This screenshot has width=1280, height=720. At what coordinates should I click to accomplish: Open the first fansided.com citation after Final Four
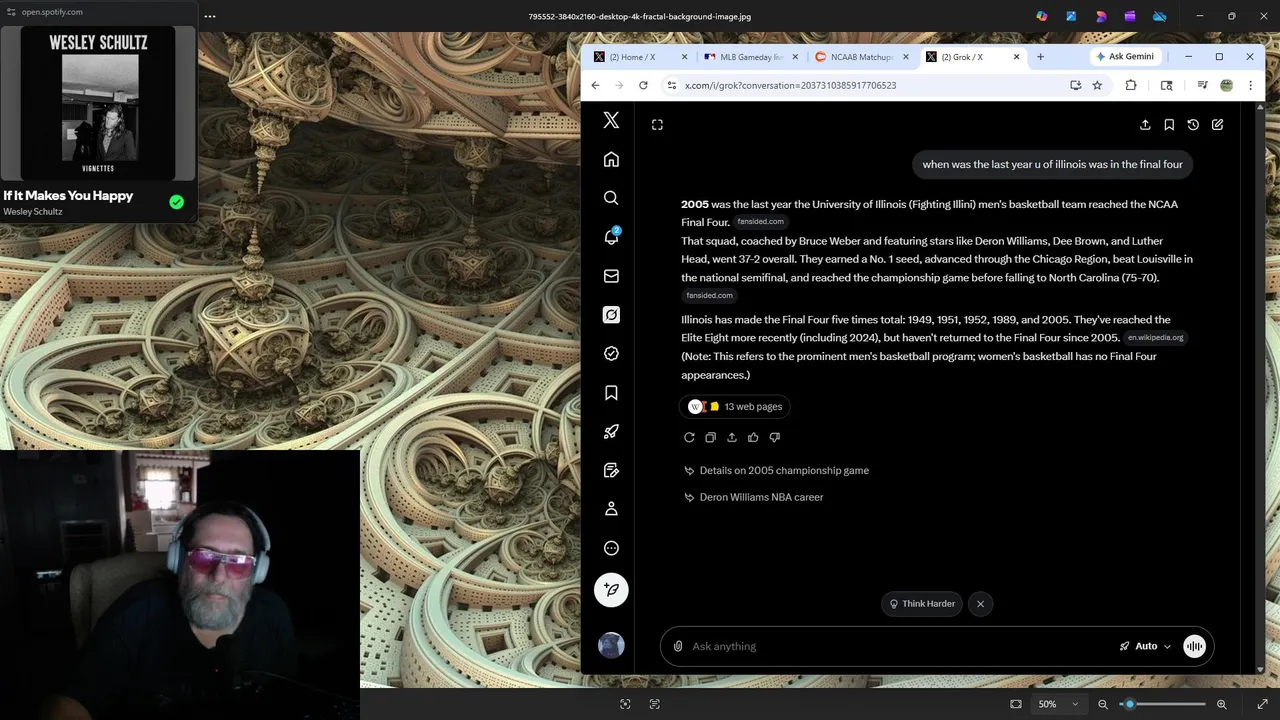pyautogui.click(x=760, y=222)
